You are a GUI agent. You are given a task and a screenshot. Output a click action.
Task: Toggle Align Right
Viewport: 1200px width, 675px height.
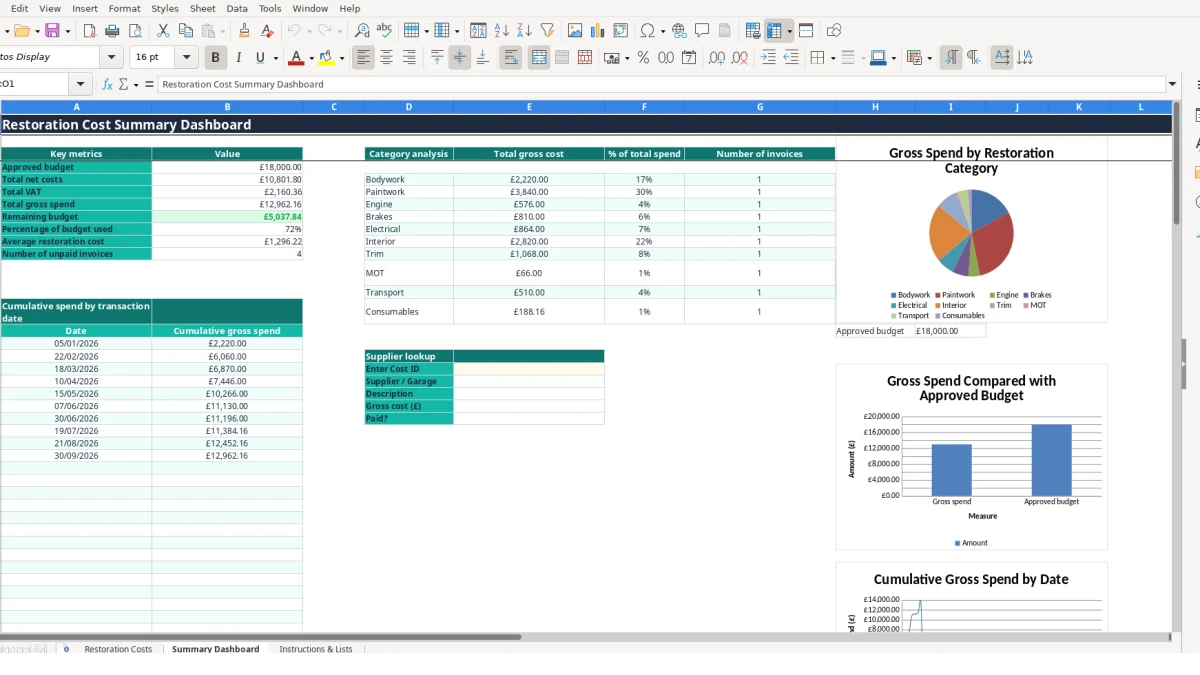point(409,58)
